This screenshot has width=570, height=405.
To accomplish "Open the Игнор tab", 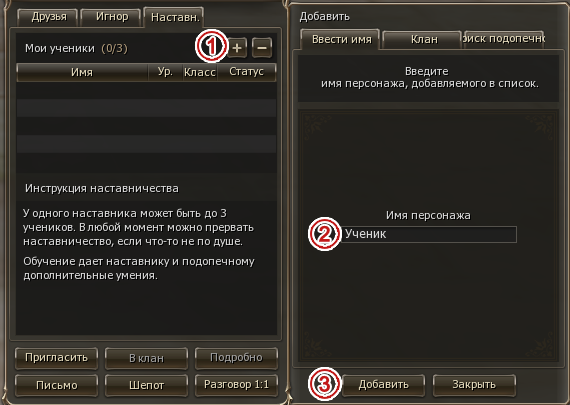I will click(x=112, y=17).
